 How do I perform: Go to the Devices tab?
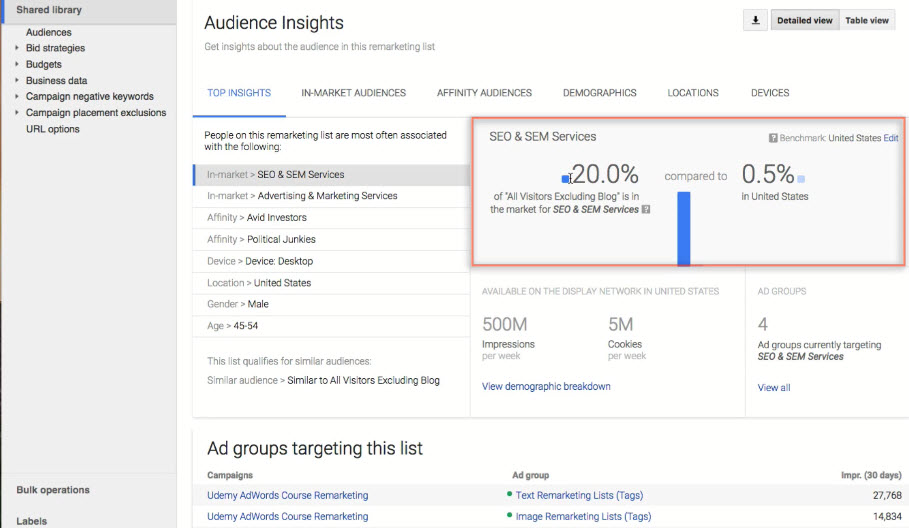tap(769, 93)
